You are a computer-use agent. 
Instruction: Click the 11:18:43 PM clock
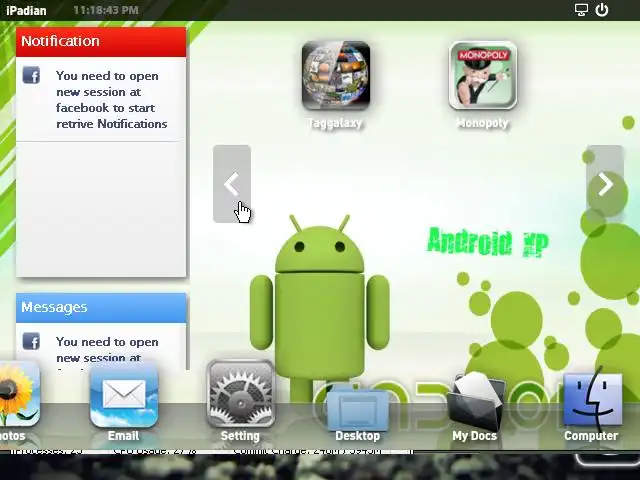tap(106, 10)
